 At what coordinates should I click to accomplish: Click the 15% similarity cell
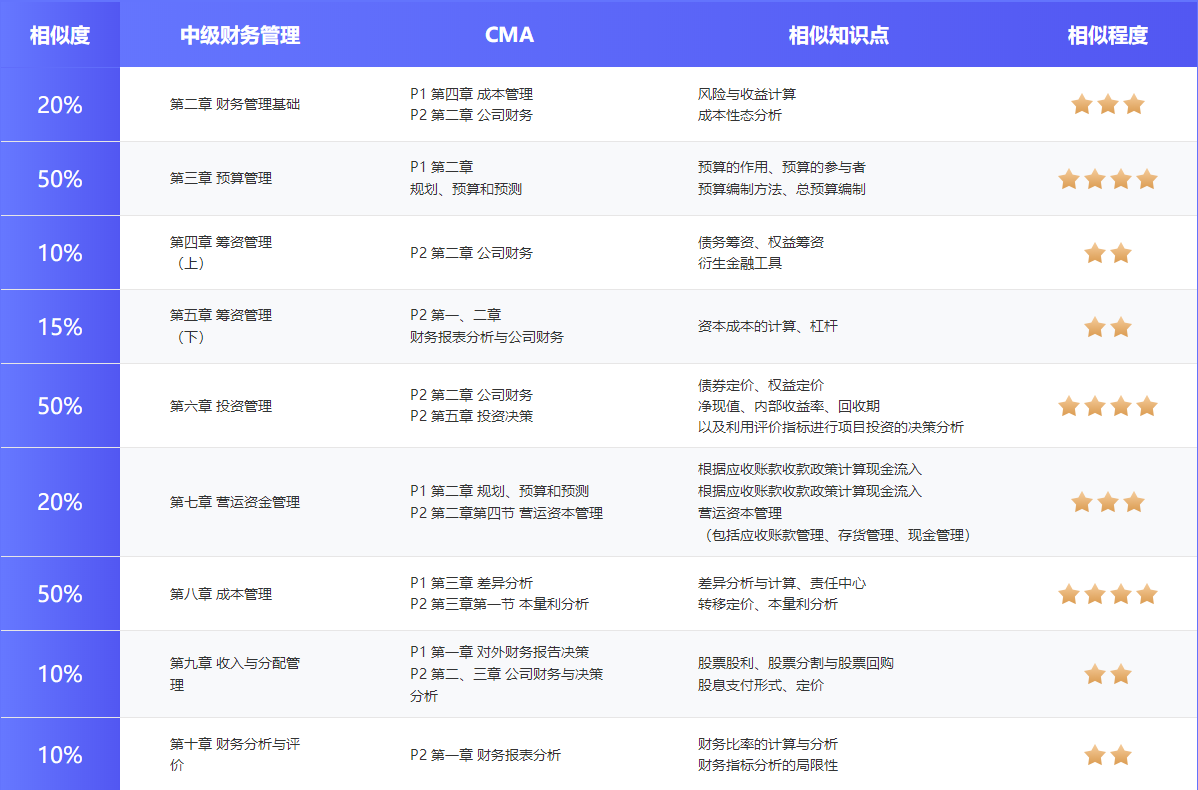pos(60,327)
